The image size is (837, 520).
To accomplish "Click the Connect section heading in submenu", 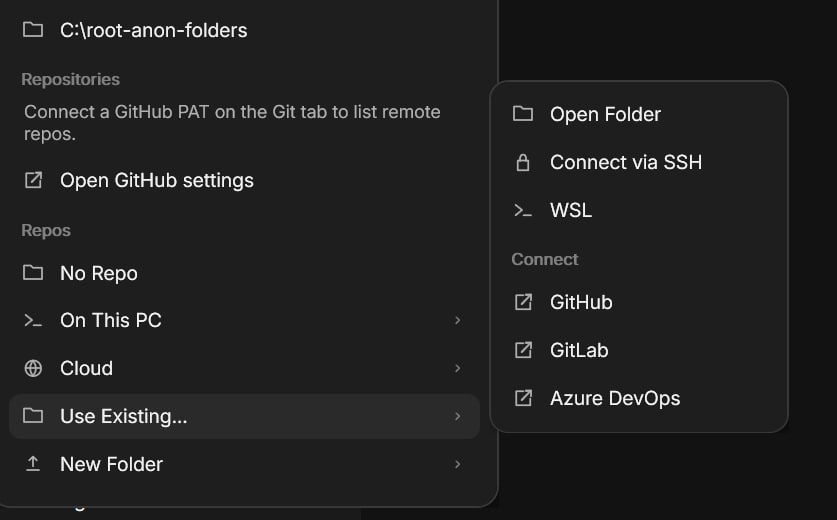I will (x=545, y=259).
